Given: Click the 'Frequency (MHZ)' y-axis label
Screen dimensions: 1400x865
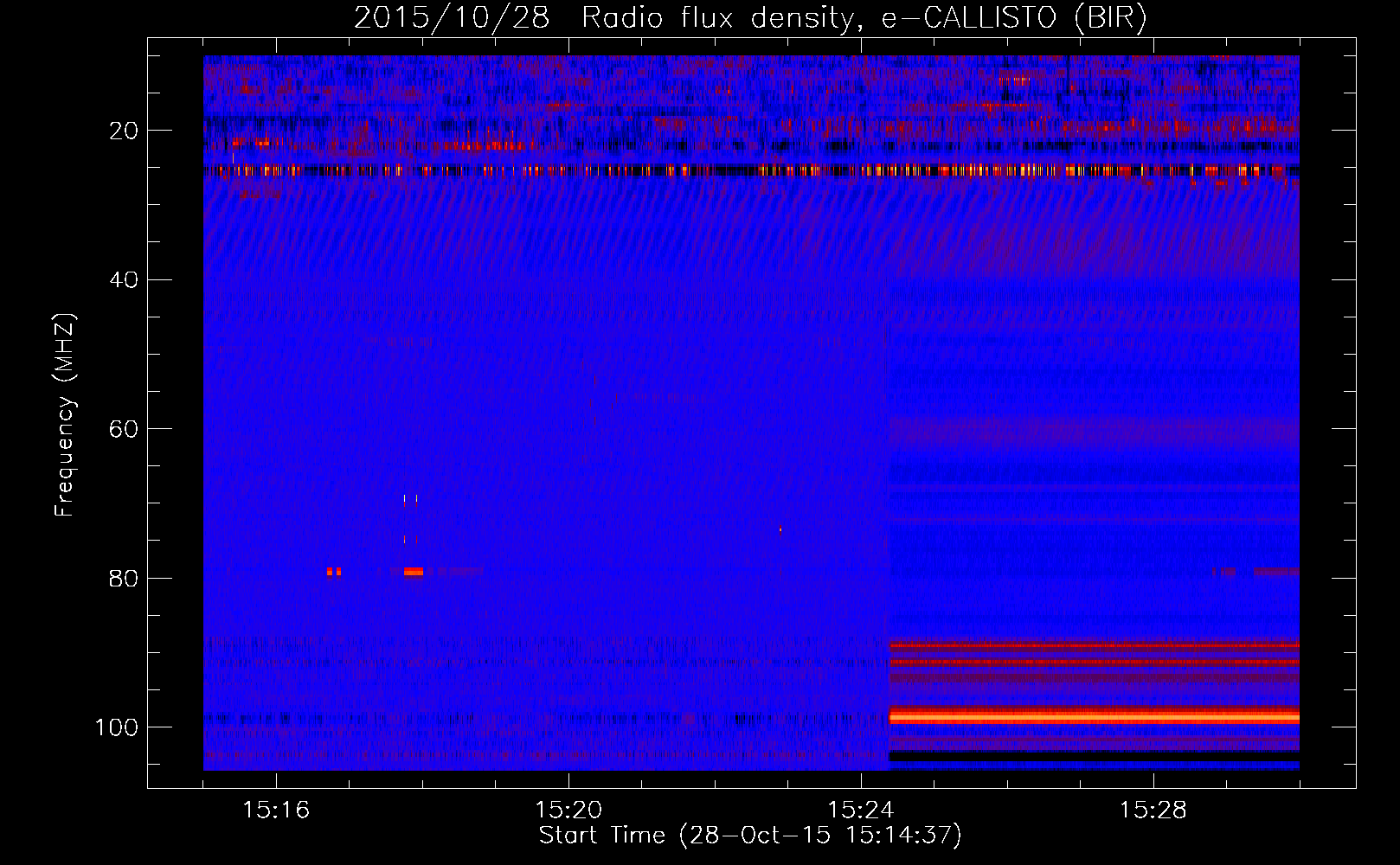Looking at the screenshot, I should [x=65, y=414].
